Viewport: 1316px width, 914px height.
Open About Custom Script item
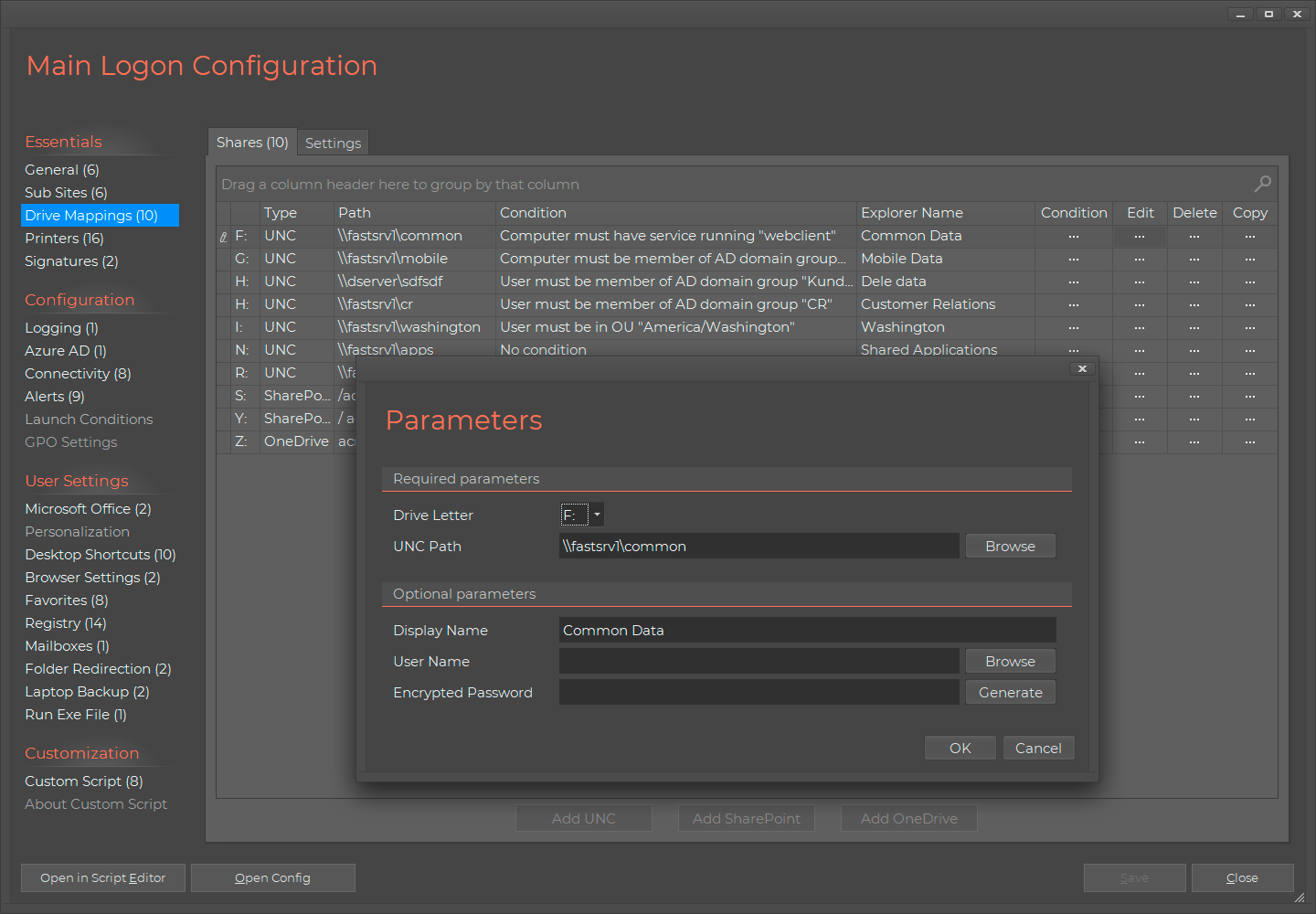click(96, 803)
